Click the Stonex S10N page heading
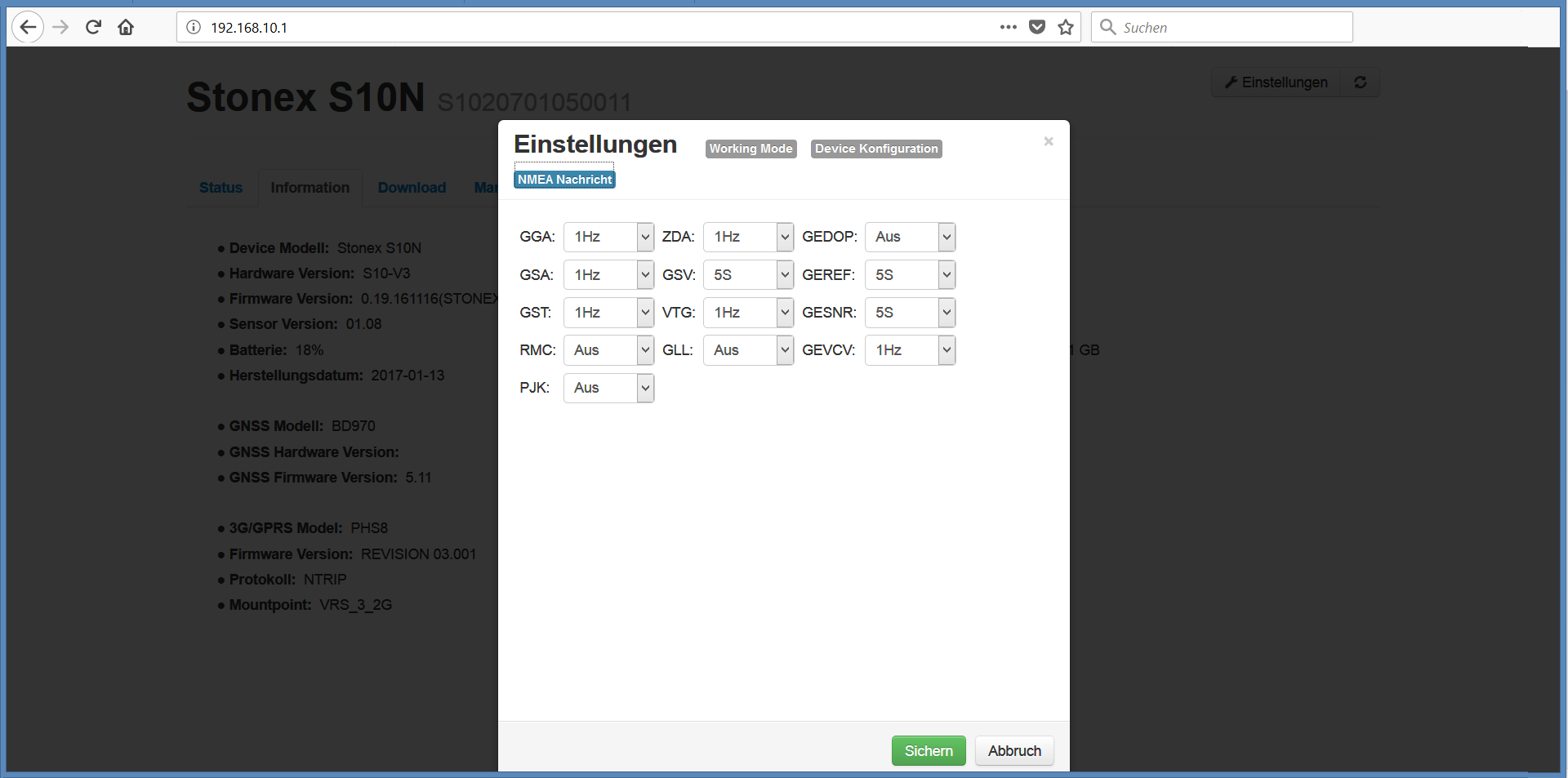Viewport: 1568px width, 778px height. coord(305,98)
